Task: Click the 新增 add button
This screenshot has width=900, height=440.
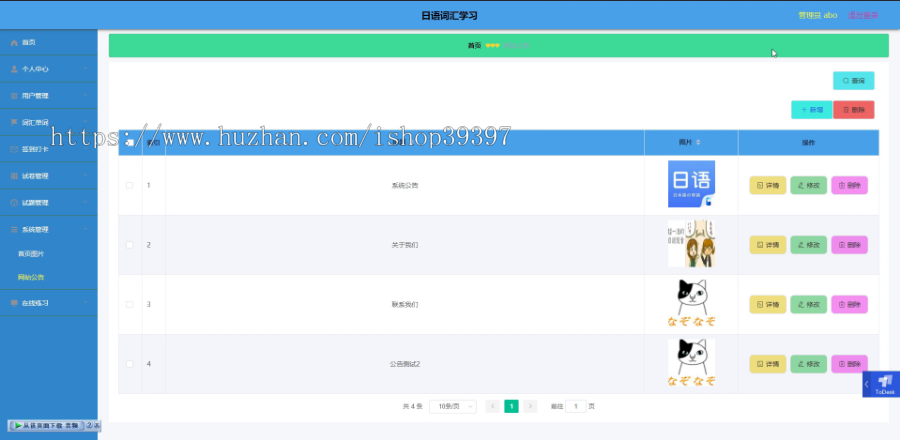Action: (812, 110)
